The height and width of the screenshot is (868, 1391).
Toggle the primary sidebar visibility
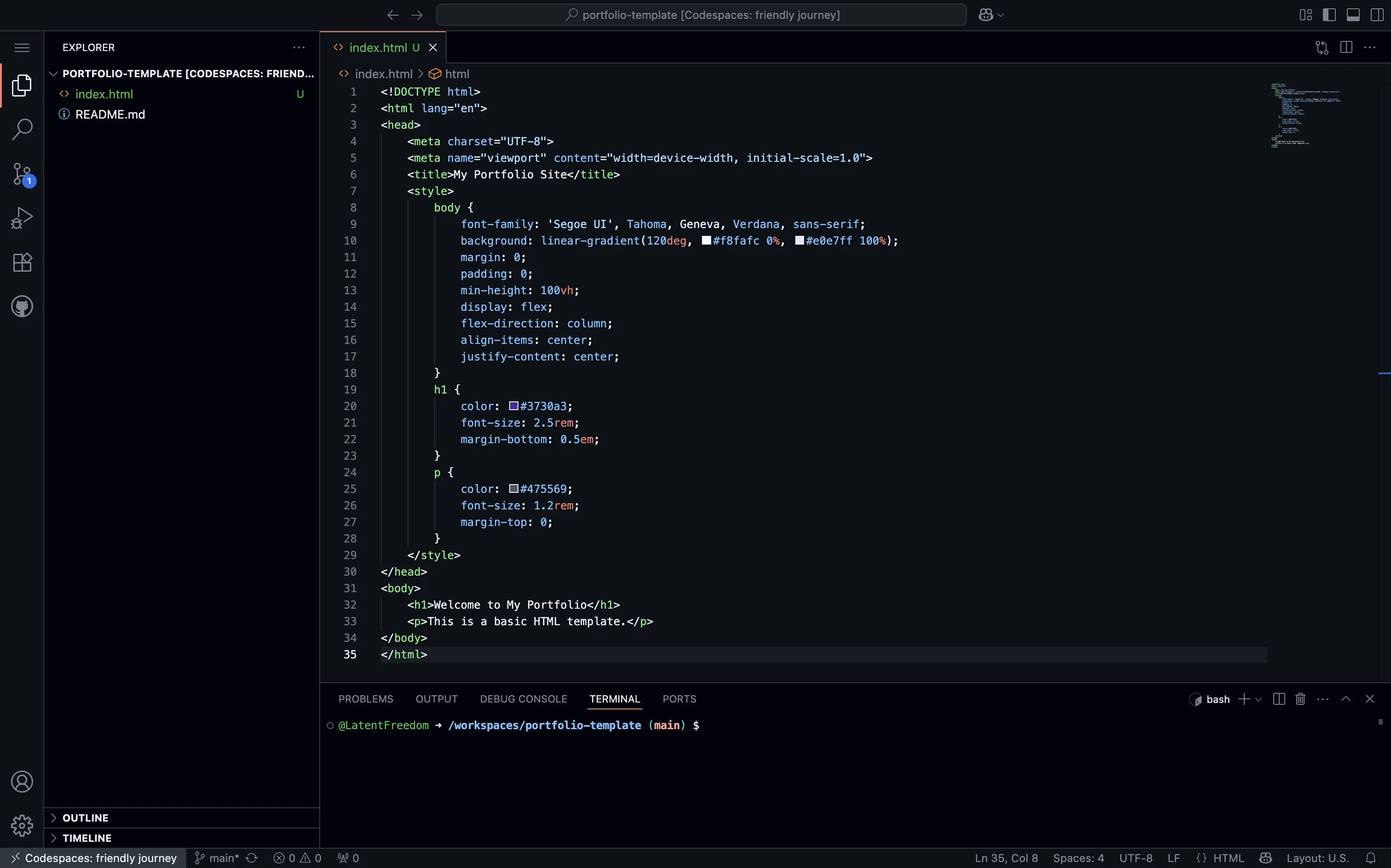click(1328, 14)
